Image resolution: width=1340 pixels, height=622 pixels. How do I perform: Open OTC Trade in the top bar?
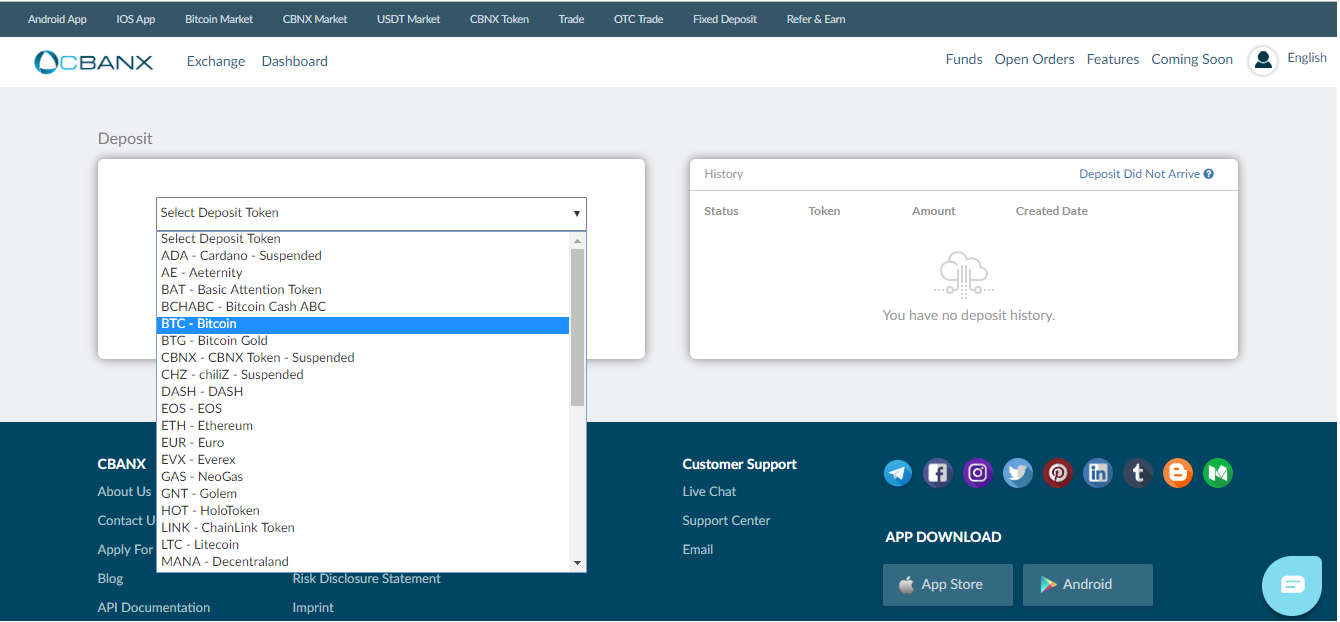639,19
